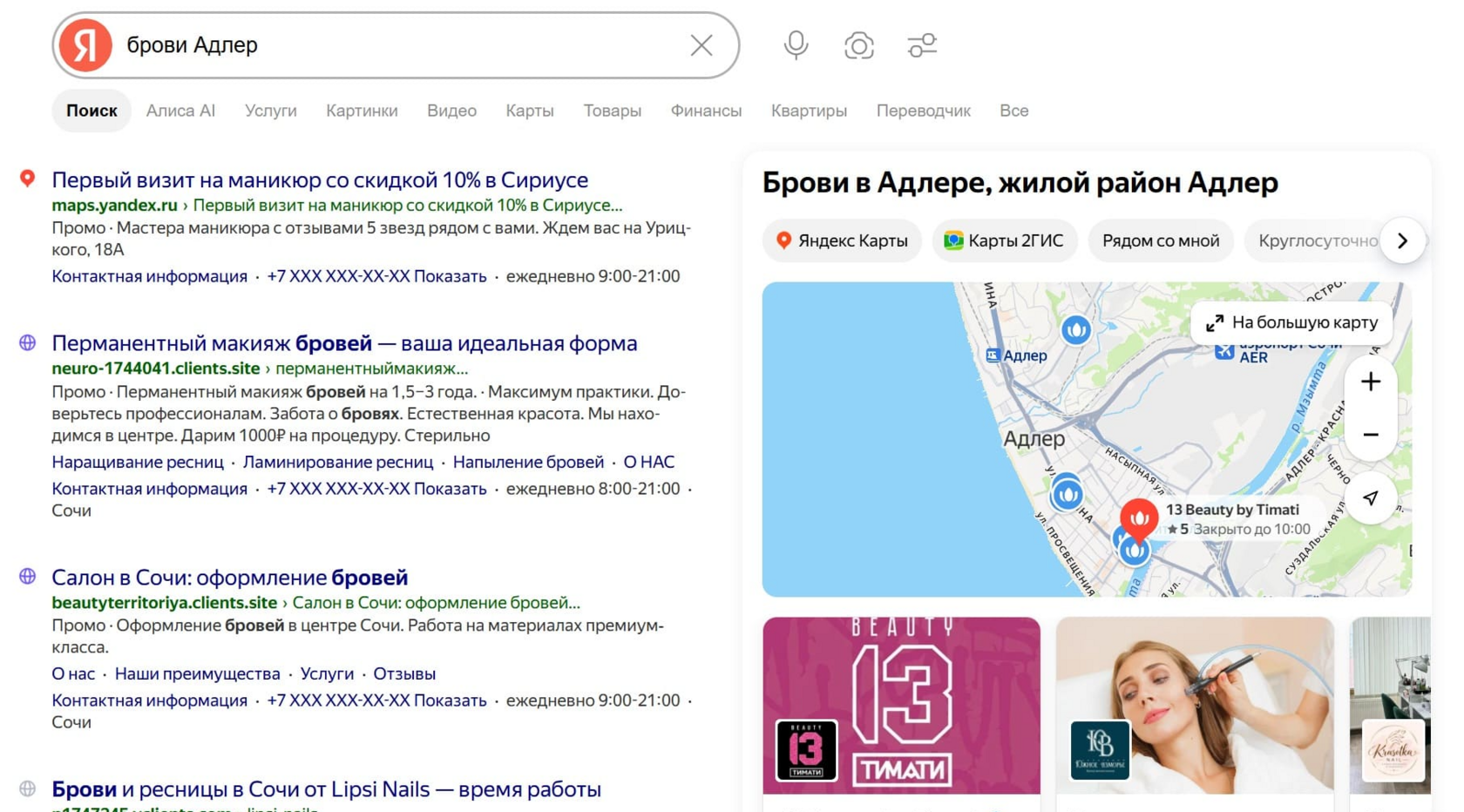Viewport: 1464px width, 812px height.
Task: Open the Наши преимущества sitelink
Action: 198,673
